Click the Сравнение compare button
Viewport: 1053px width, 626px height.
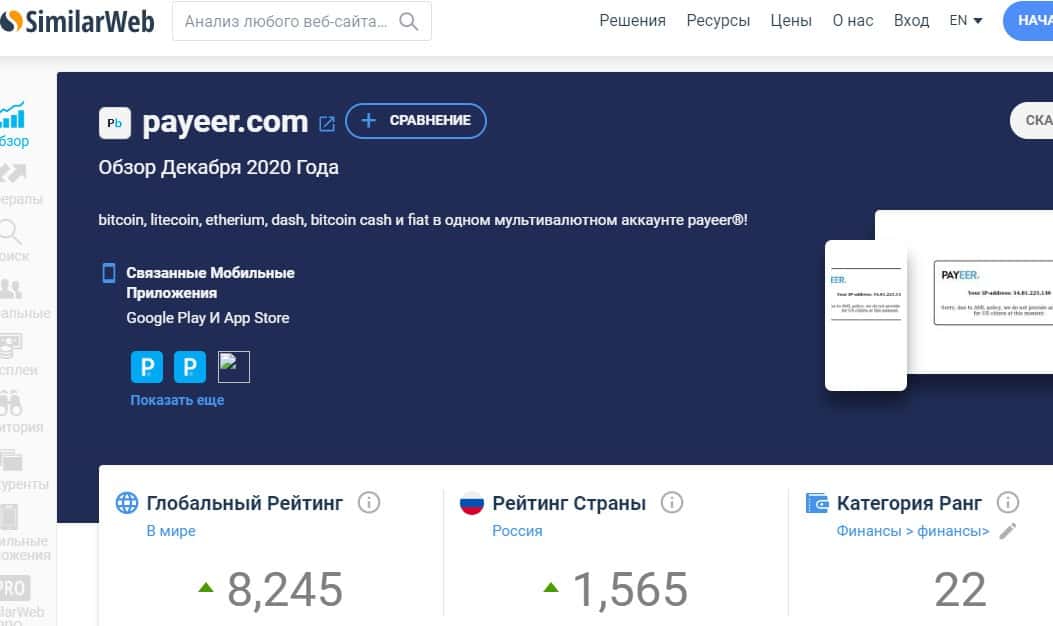point(416,121)
